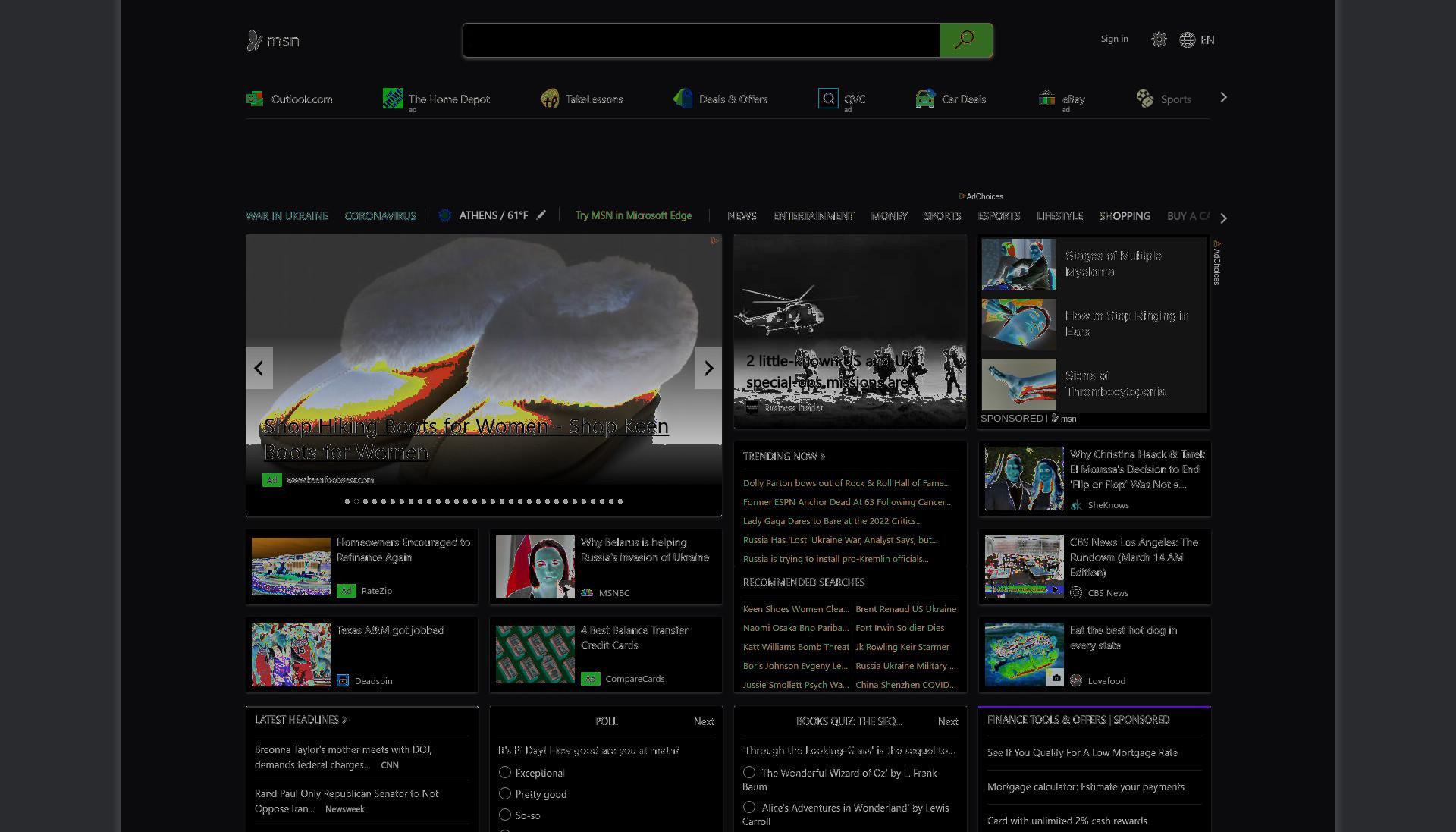The height and width of the screenshot is (832, 1456).
Task: Click the Ad badge next to CompareCards
Action: 591,678
